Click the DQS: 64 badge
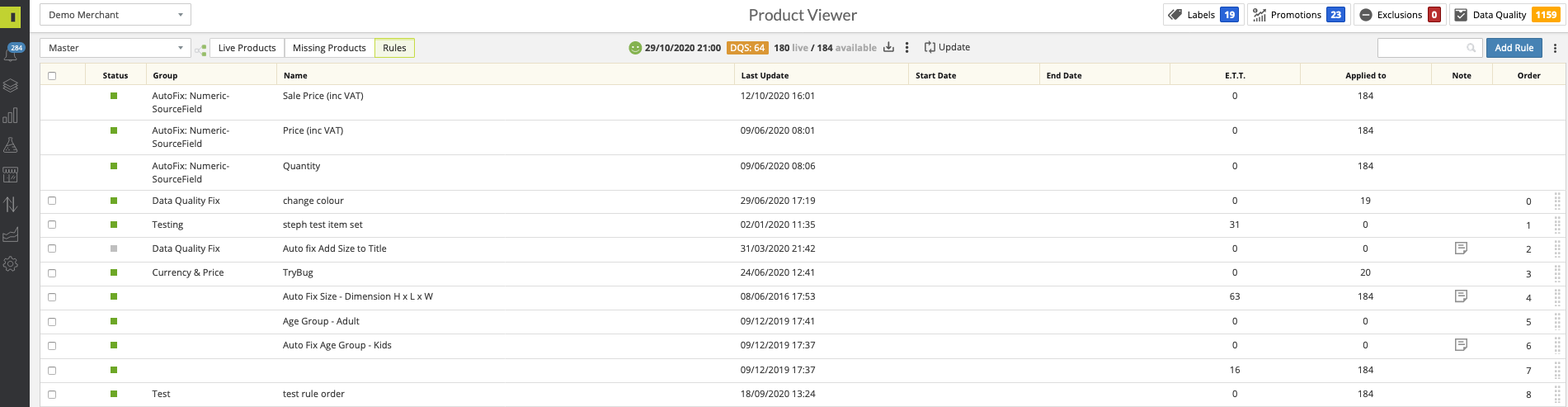 tap(747, 48)
